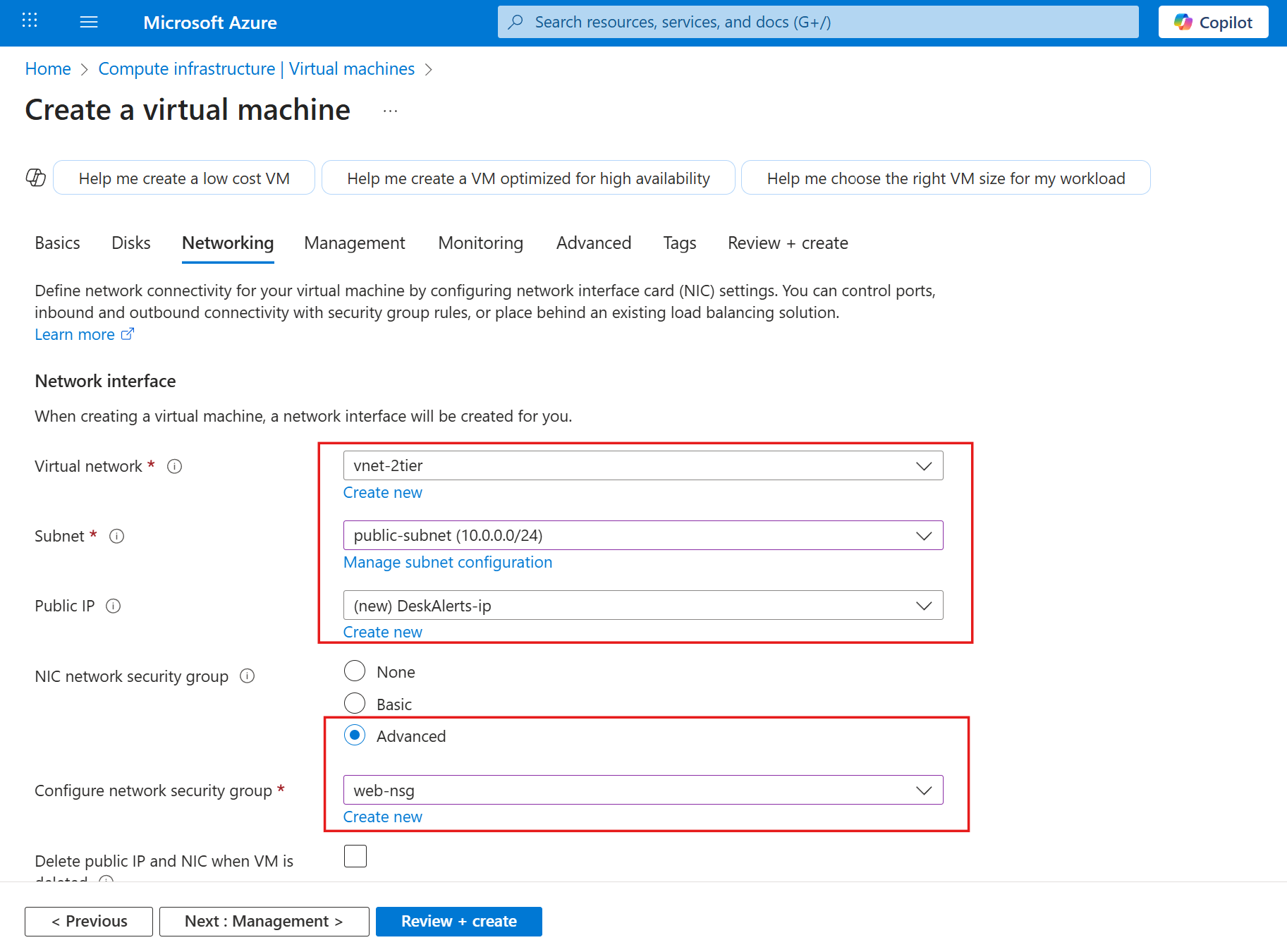1287x952 pixels.
Task: Check Delete public IP and NIC checkbox
Action: (x=355, y=855)
